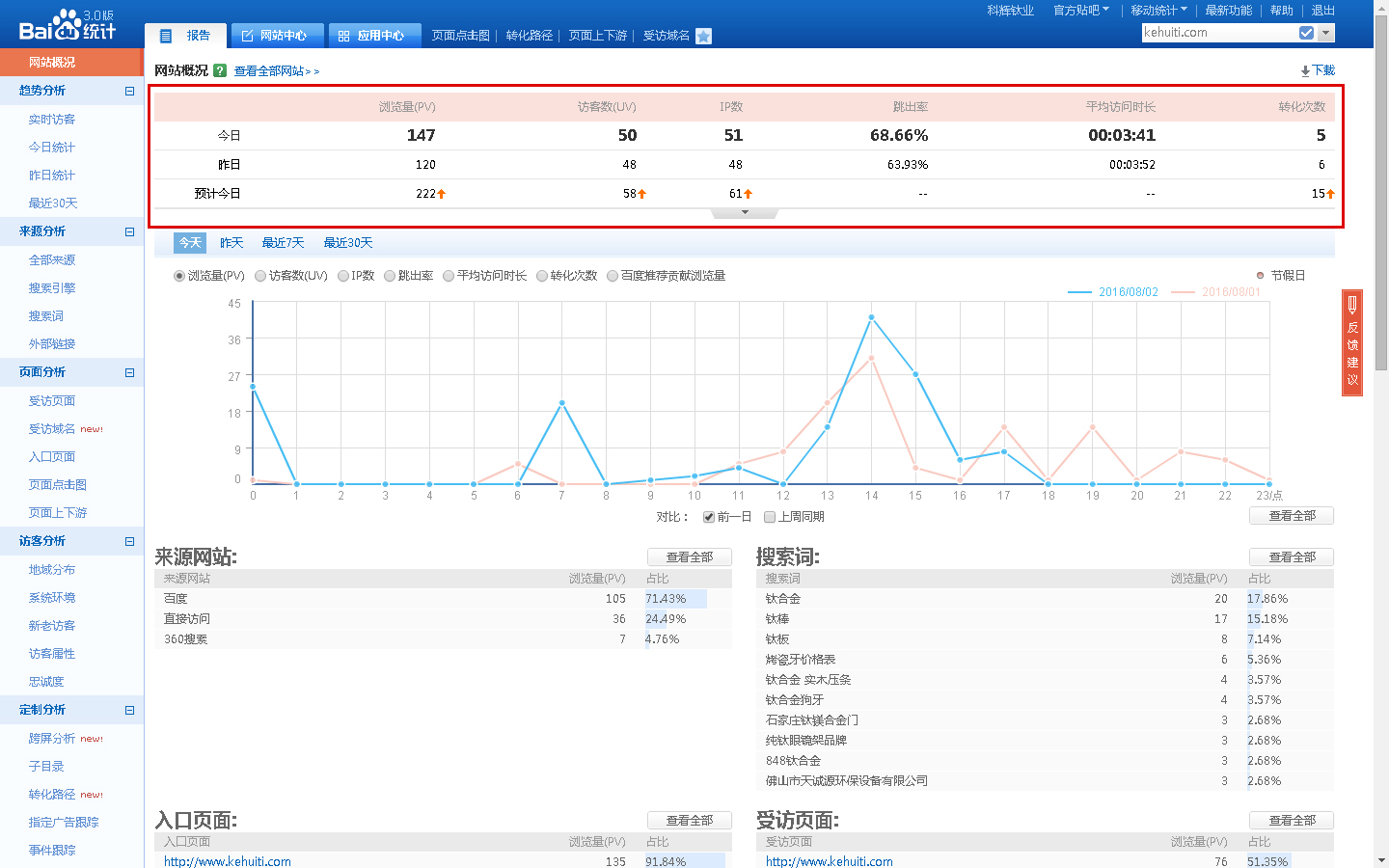This screenshot has width=1389, height=868.
Task: Collapse the 来源分析 sidebar section
Action: pyautogui.click(x=129, y=231)
